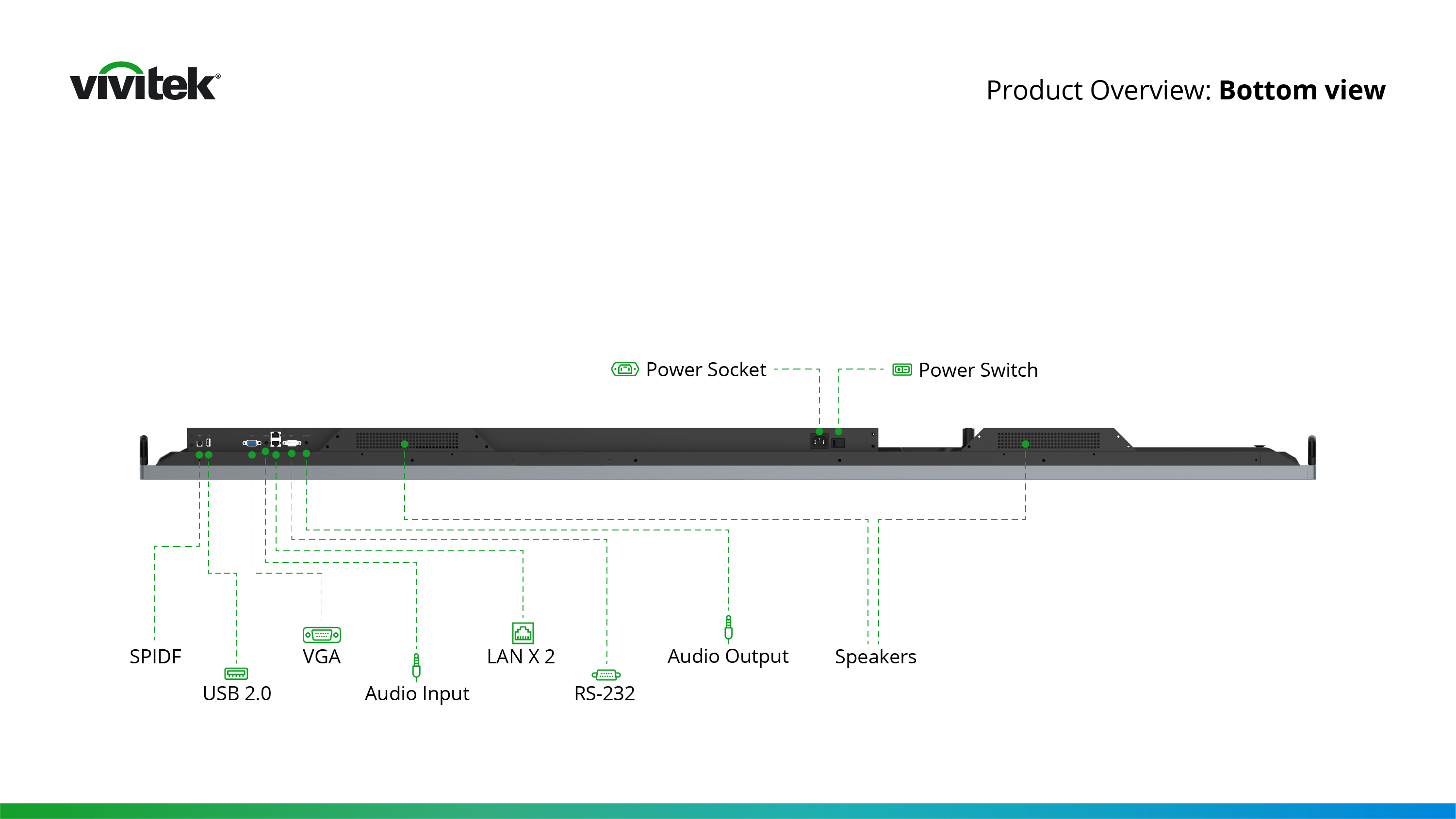The height and width of the screenshot is (819, 1456).
Task: Click the Power Switch text label
Action: tap(978, 370)
